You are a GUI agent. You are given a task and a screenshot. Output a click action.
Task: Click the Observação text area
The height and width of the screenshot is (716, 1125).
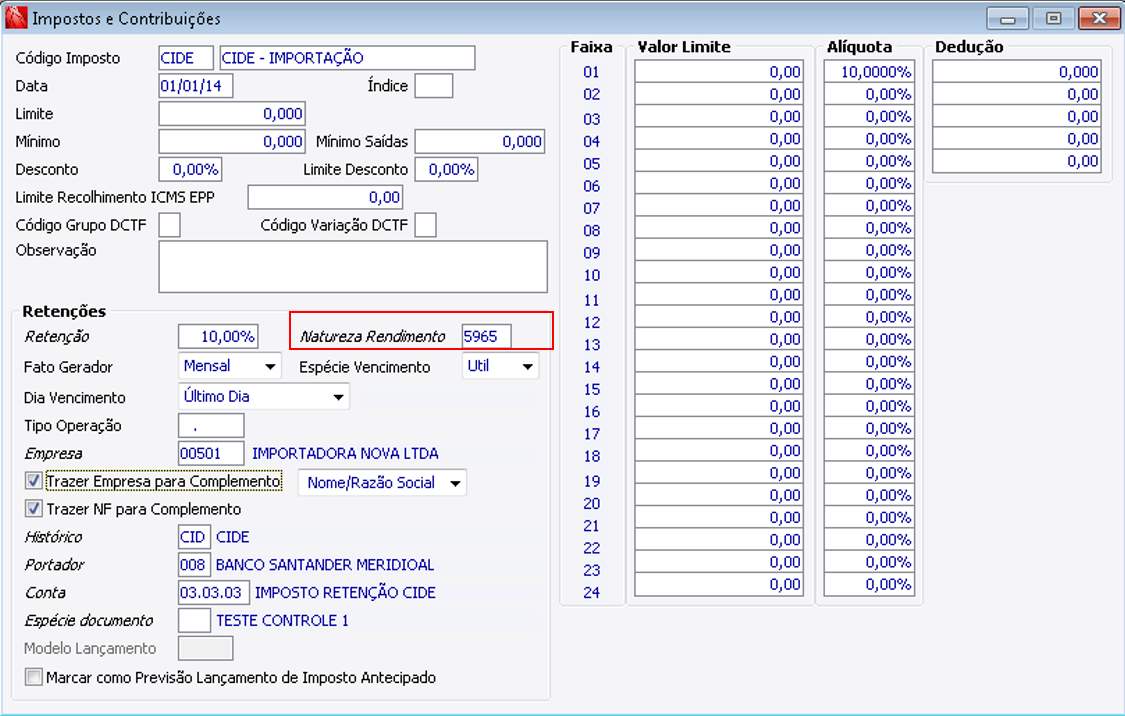[353, 266]
